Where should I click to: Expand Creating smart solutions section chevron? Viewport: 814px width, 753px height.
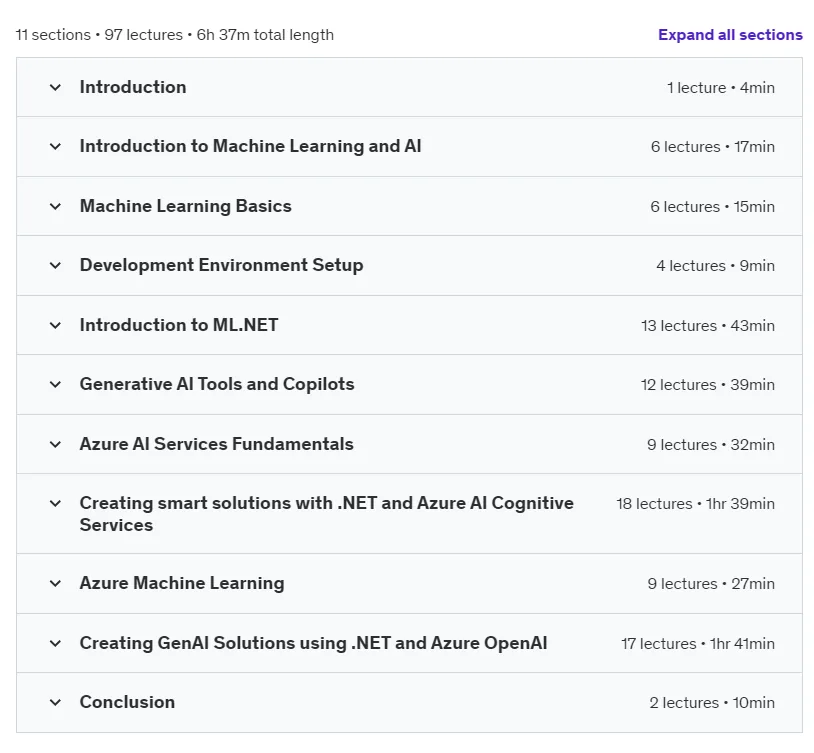(55, 503)
